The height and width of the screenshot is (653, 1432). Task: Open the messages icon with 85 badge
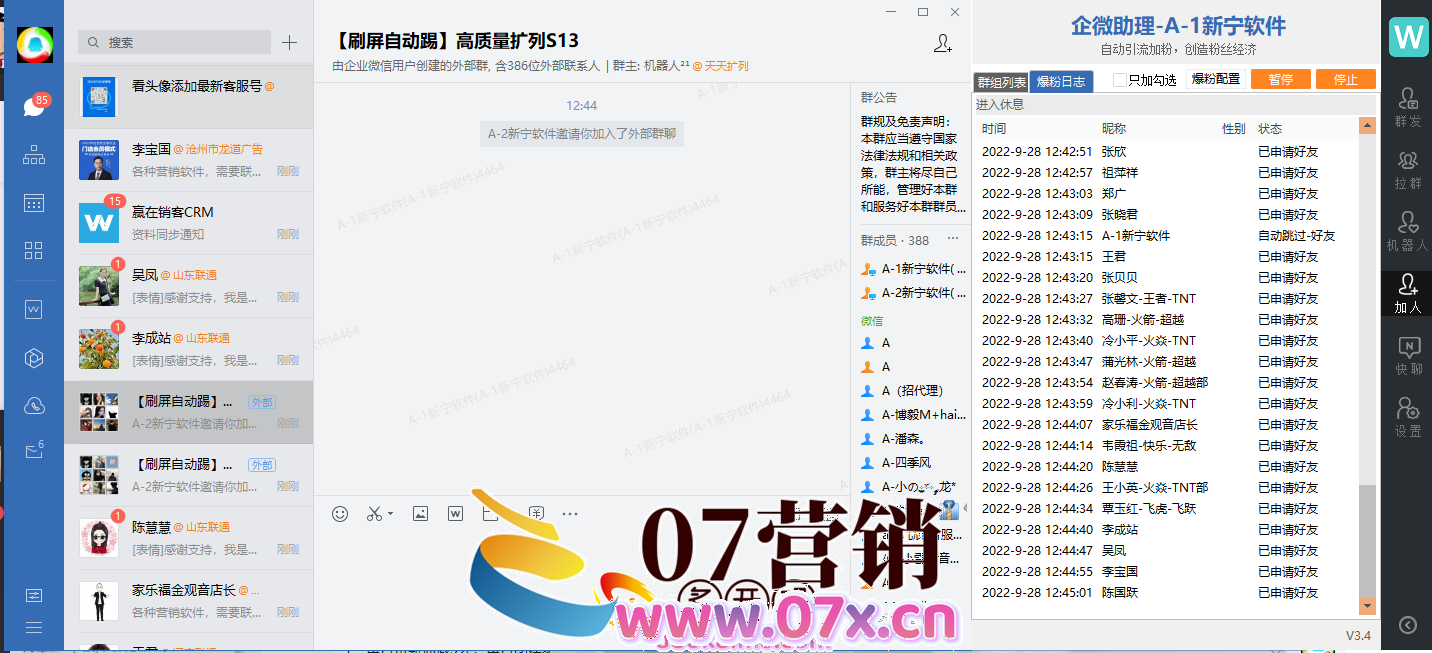point(34,106)
